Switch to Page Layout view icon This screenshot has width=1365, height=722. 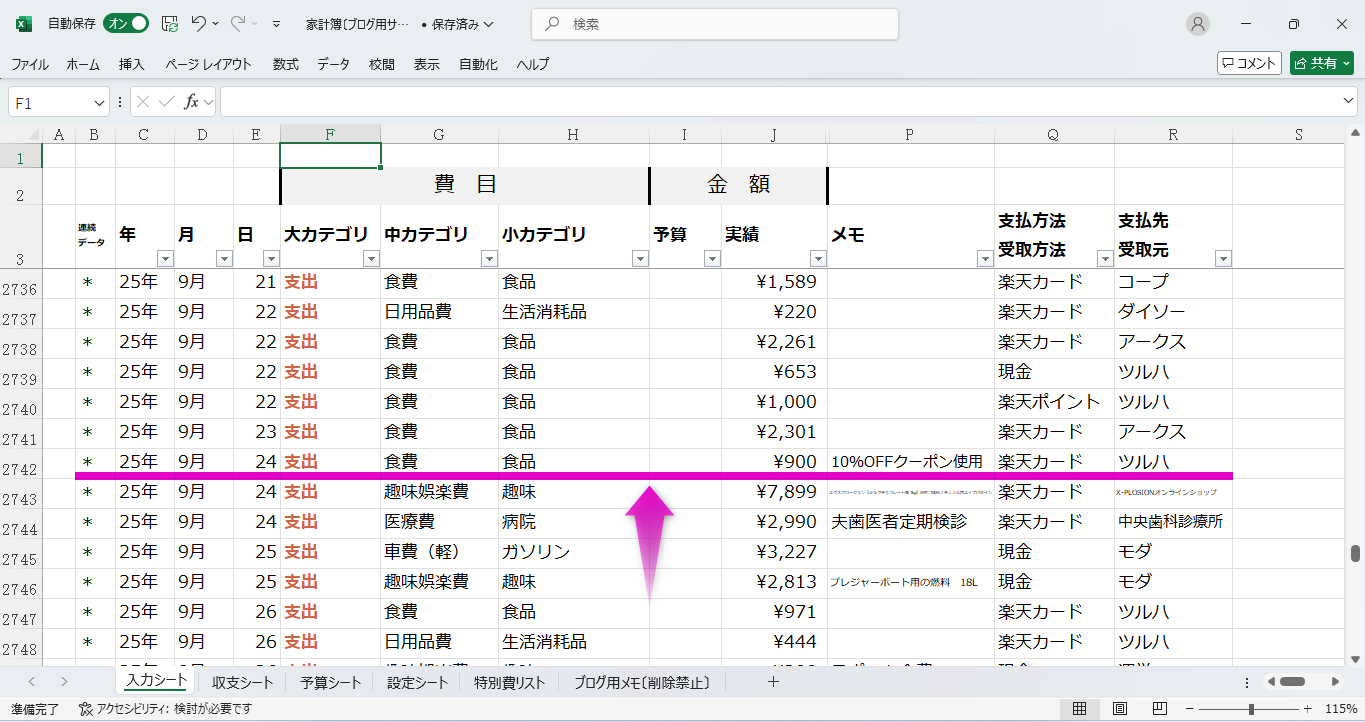[1119, 709]
